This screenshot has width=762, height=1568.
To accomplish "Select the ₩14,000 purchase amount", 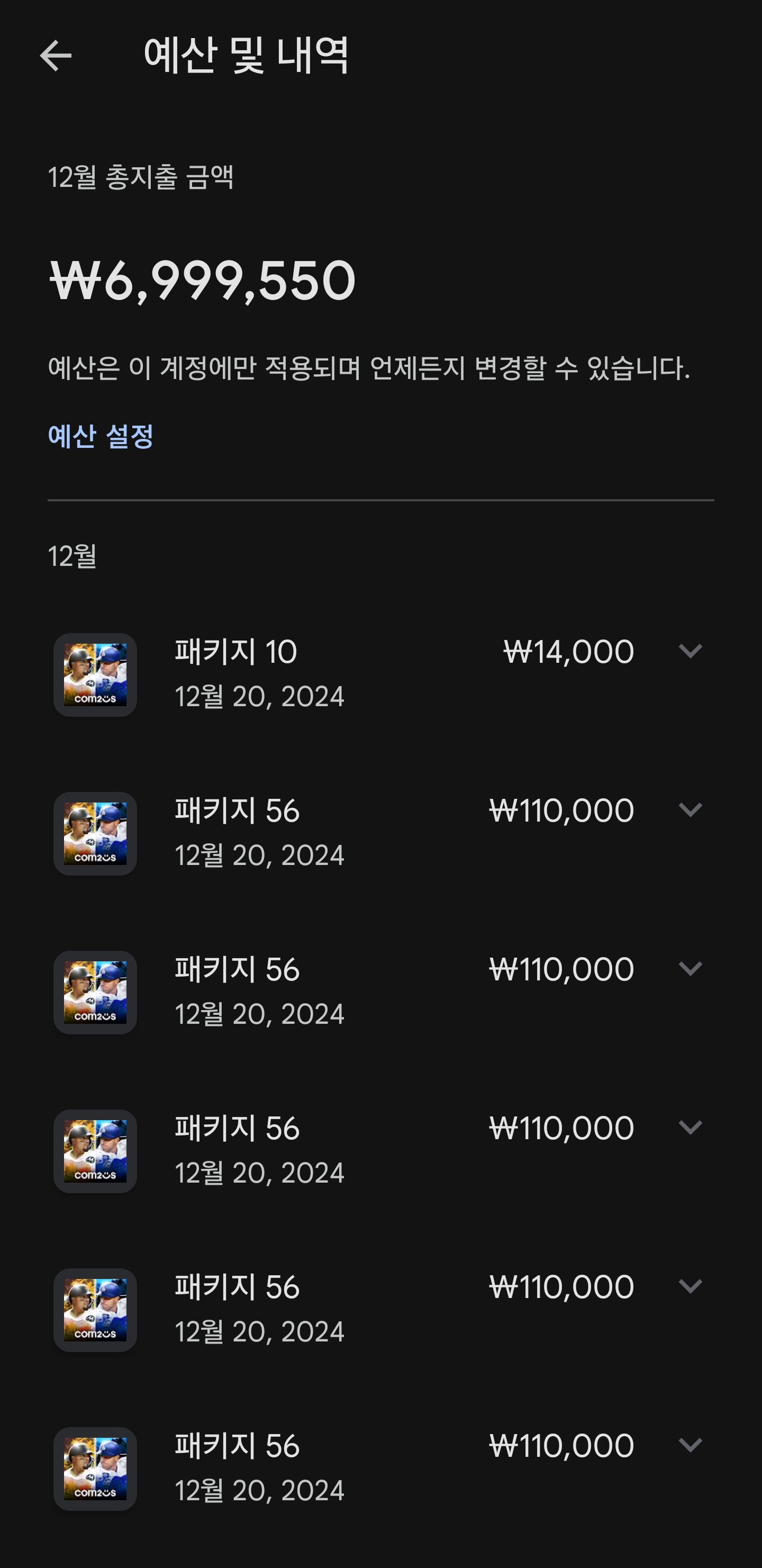I will tap(568, 652).
